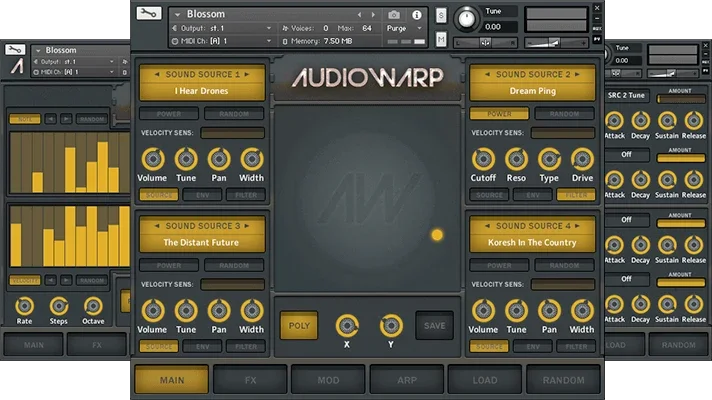The image size is (712, 400).
Task: Click next arrow on Sound Source 1
Action: (x=247, y=74)
